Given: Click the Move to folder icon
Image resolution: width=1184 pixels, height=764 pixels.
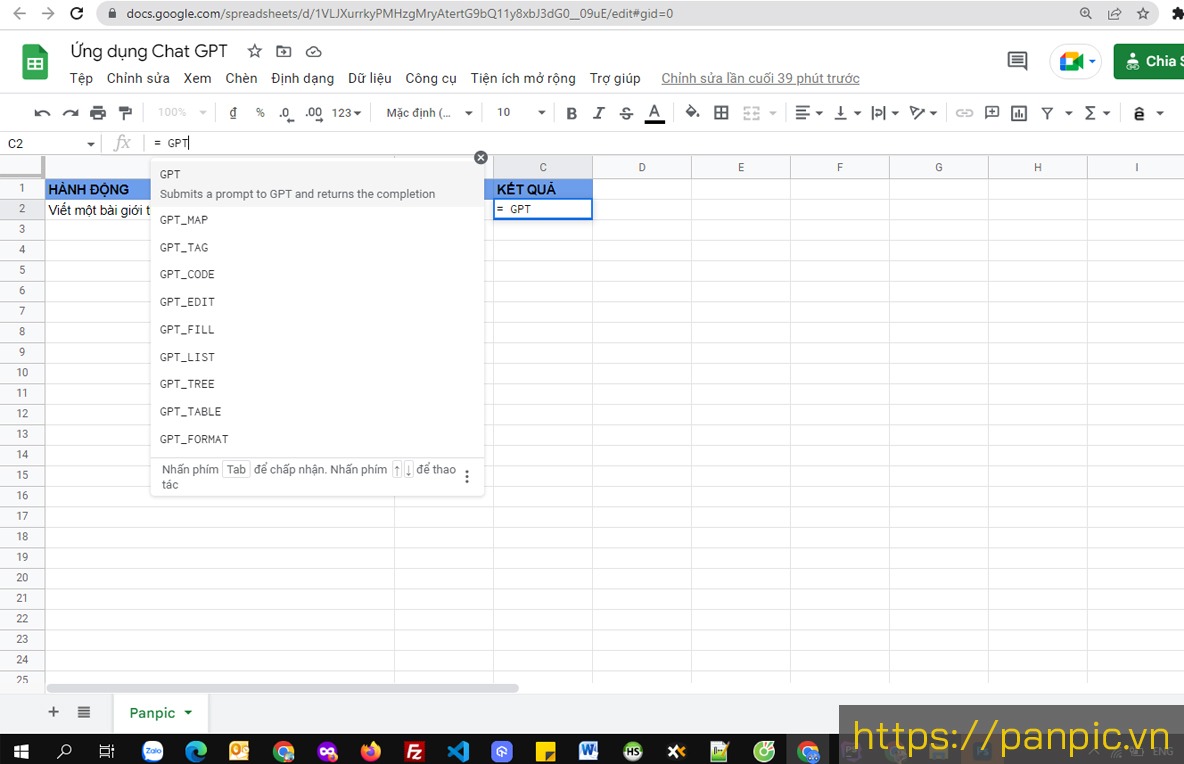Looking at the screenshot, I should 283,51.
